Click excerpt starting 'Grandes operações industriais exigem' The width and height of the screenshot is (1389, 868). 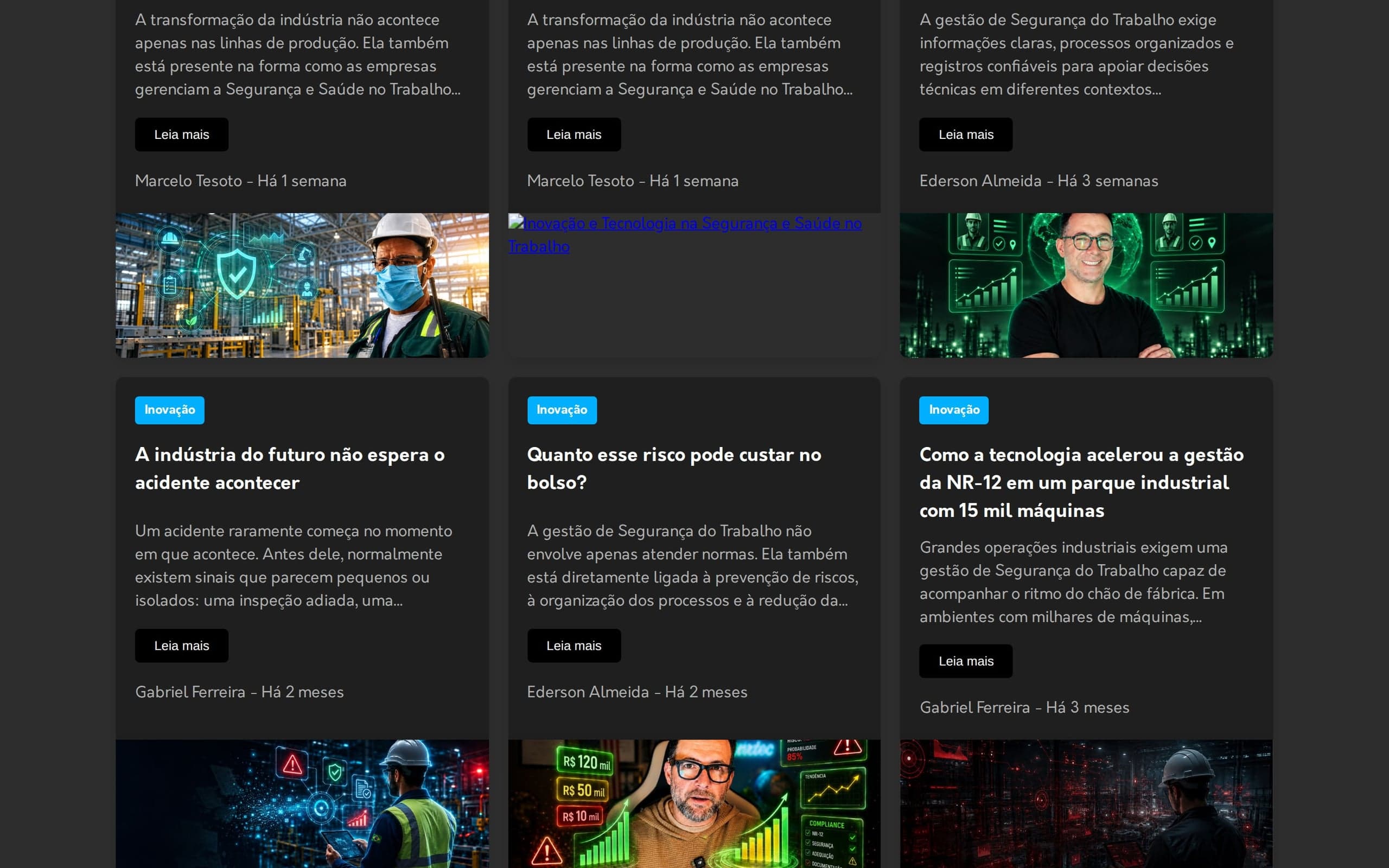pyautogui.click(x=1073, y=582)
